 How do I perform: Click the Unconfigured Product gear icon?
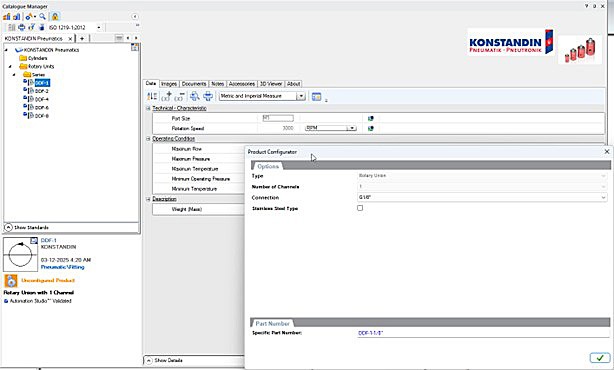11,280
